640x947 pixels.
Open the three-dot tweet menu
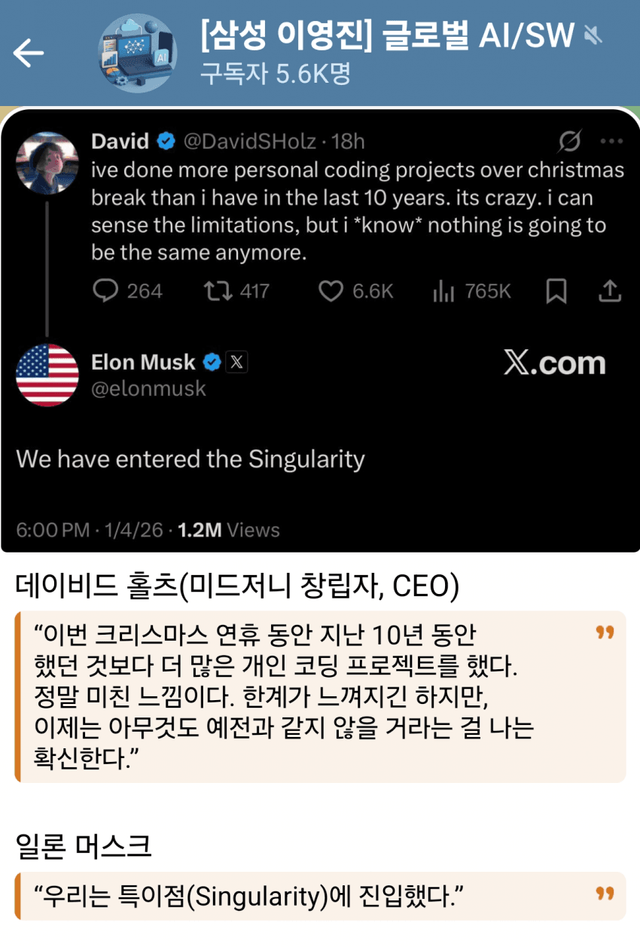point(611,141)
